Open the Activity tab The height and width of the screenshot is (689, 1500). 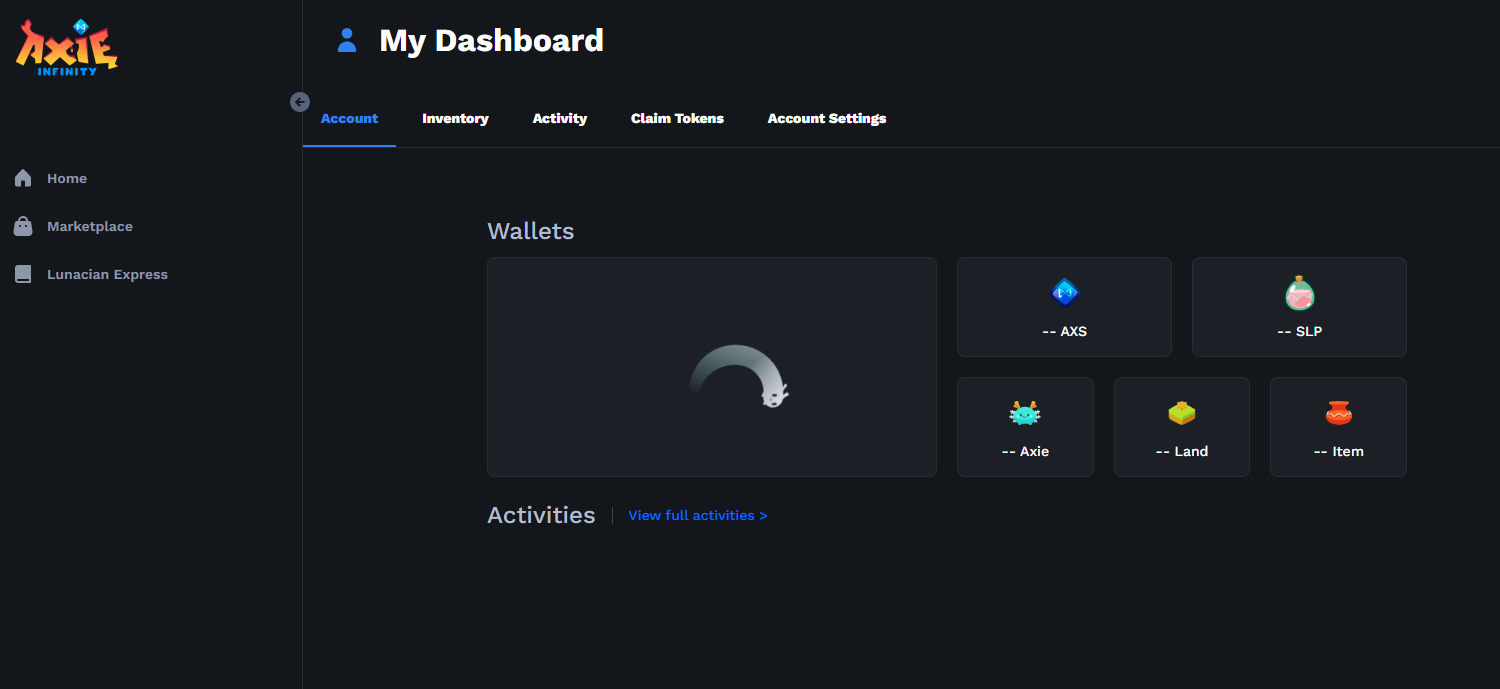[560, 118]
